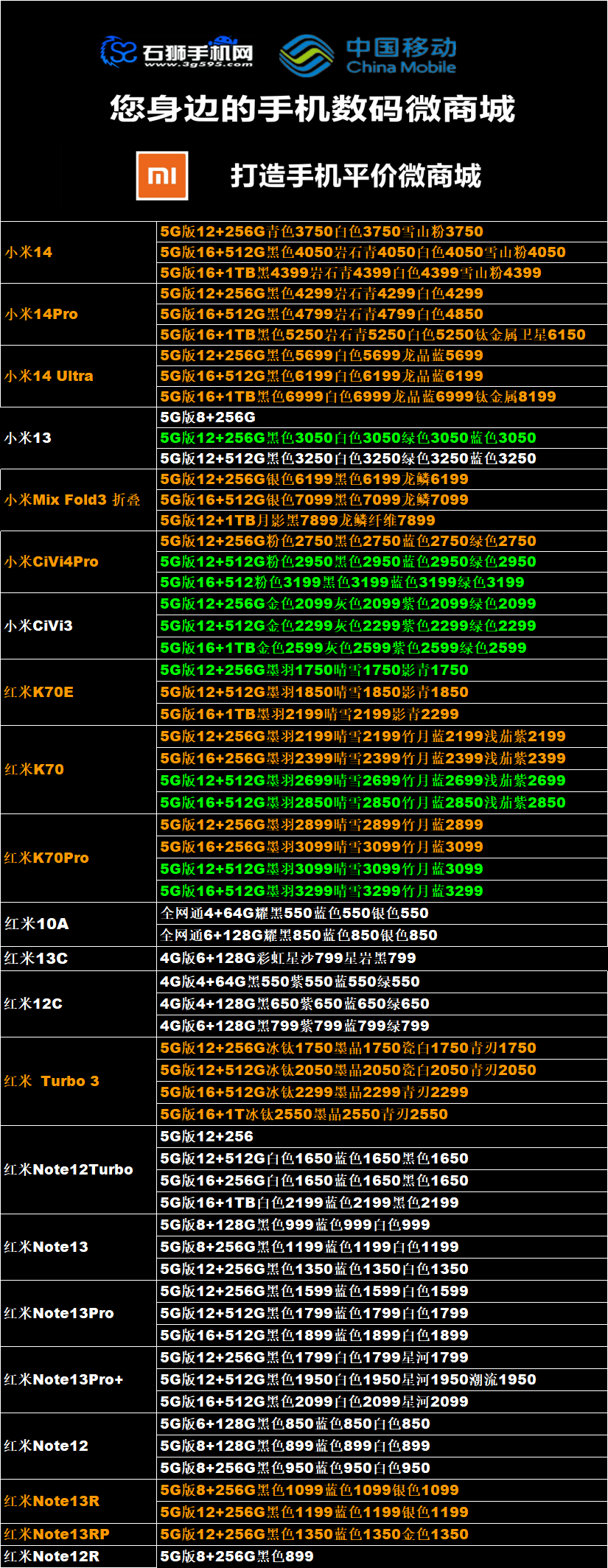The height and width of the screenshot is (1568, 608).
Task: Select the 红米13C model cell
Action: [79, 959]
